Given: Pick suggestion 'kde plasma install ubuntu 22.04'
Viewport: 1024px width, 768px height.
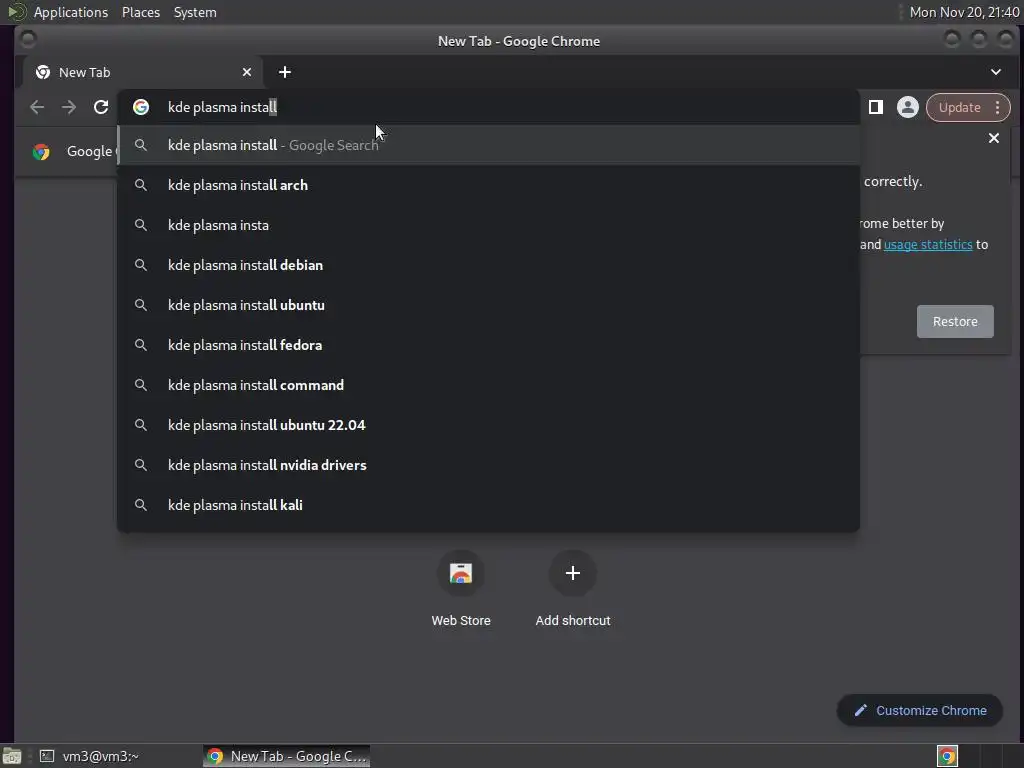Looking at the screenshot, I should [x=488, y=425].
